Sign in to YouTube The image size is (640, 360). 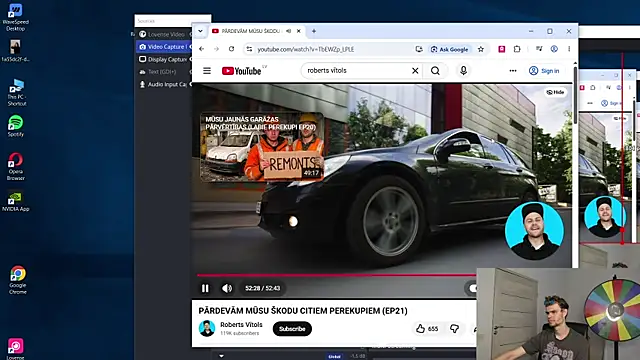coord(544,71)
